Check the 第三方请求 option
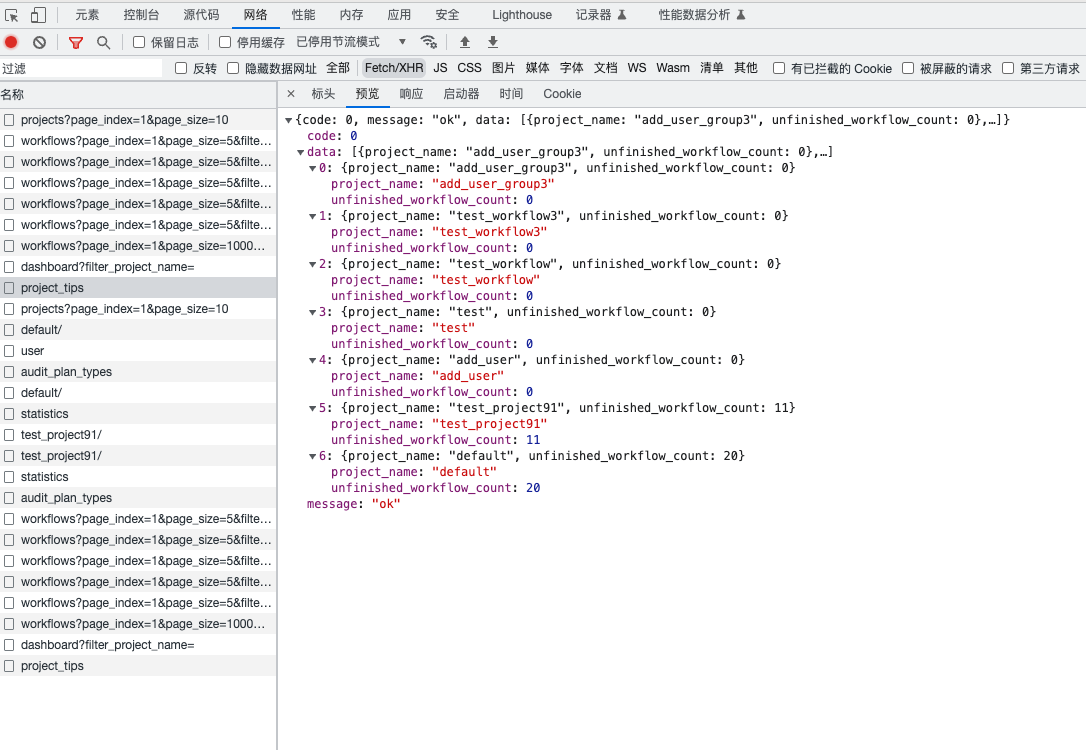This screenshot has height=750, width=1086. coord(1008,68)
